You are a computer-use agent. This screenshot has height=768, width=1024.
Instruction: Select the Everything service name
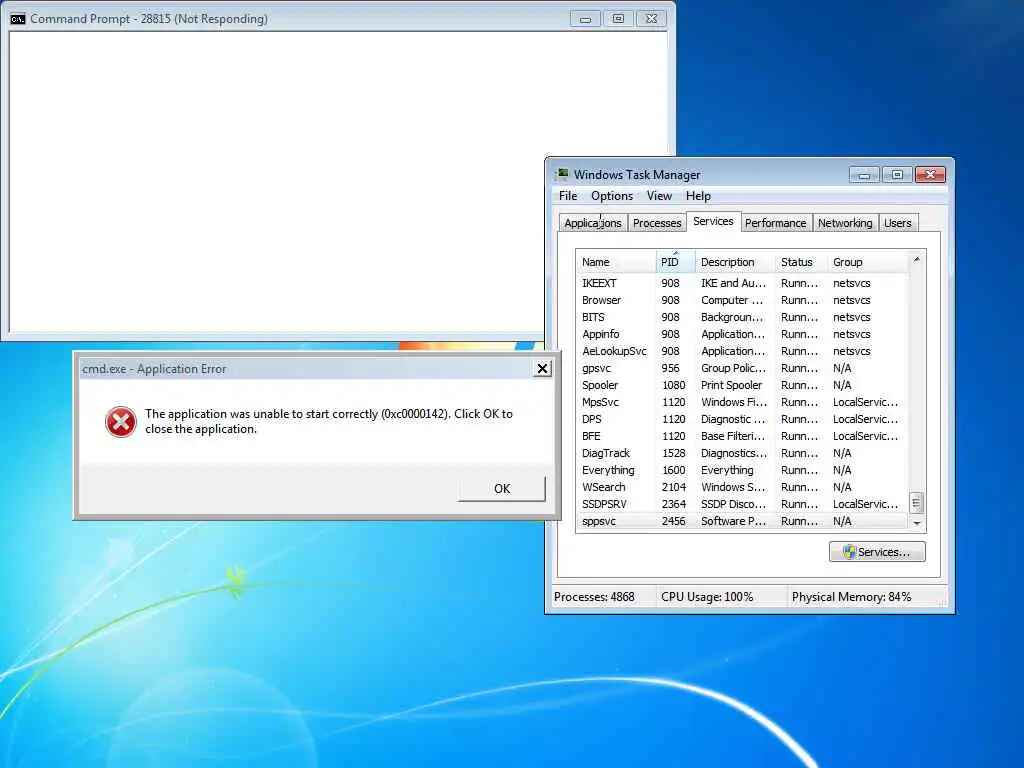coord(608,470)
